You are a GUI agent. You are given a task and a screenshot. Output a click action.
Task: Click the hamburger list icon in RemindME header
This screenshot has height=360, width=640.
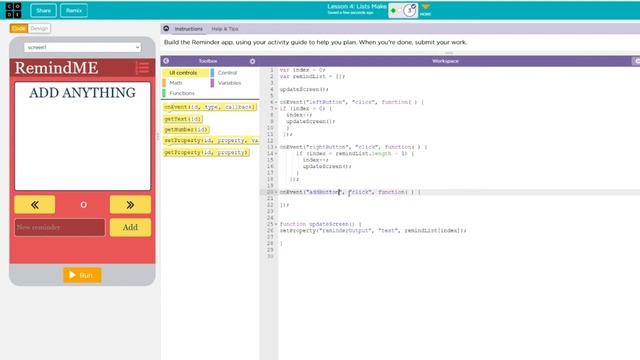[142, 68]
